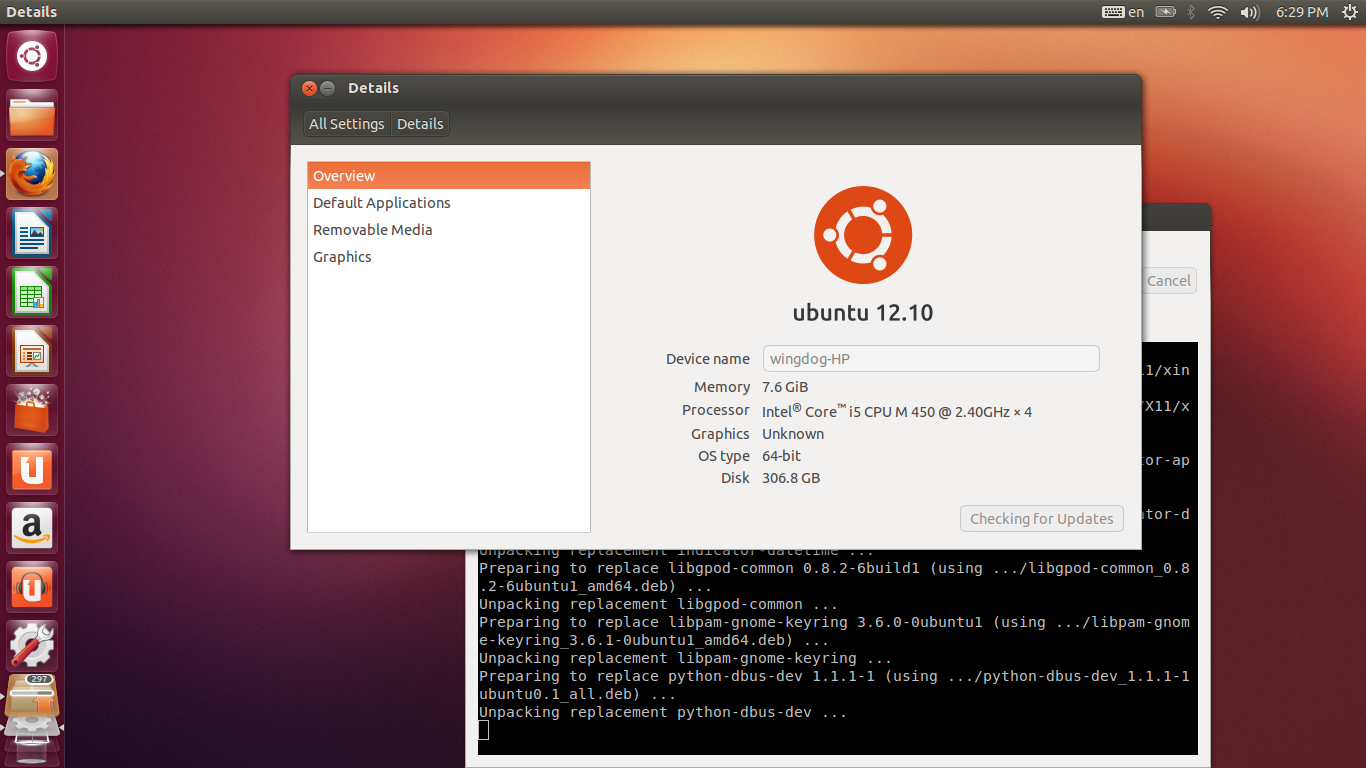Click the OS type value '64-bit'
Viewport: 1366px width, 768px height.
781,456
